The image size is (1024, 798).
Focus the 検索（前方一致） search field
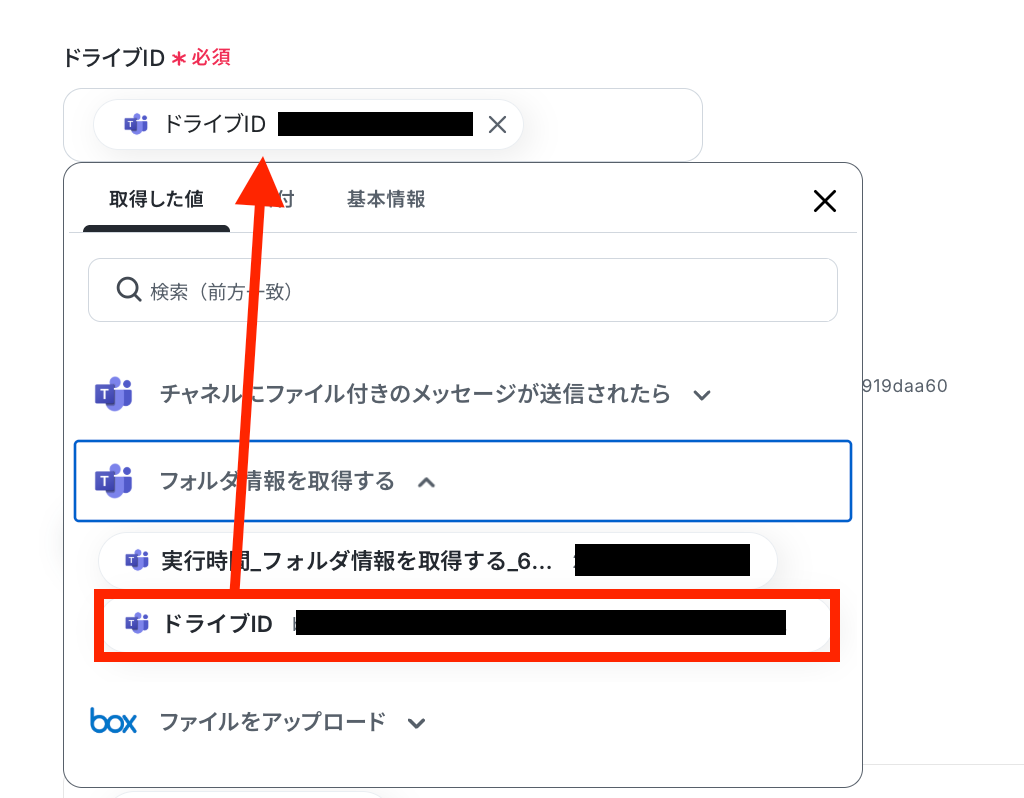point(463,290)
